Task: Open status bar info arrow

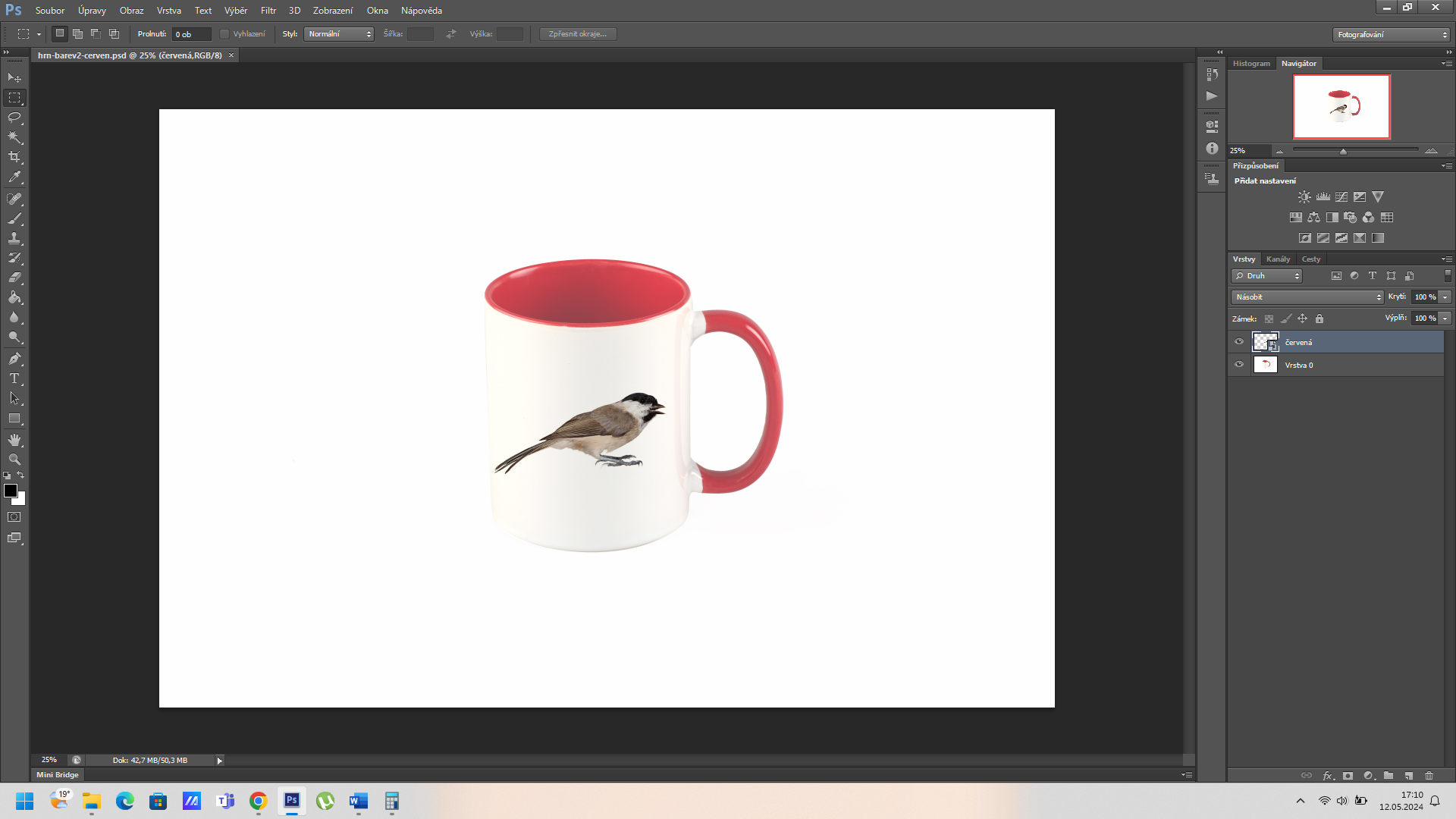Action: [220, 761]
